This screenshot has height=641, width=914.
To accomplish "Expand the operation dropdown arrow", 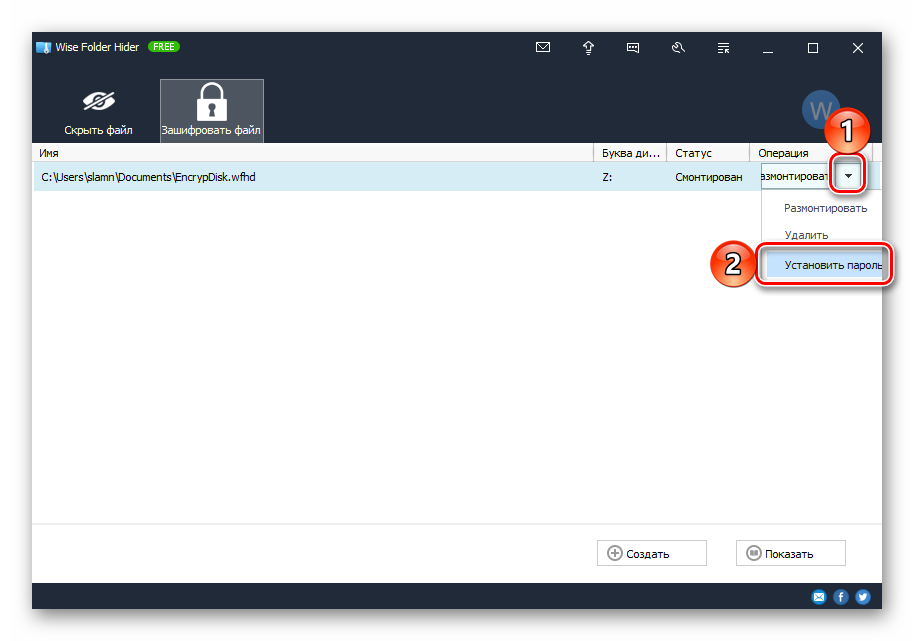I will click(848, 176).
